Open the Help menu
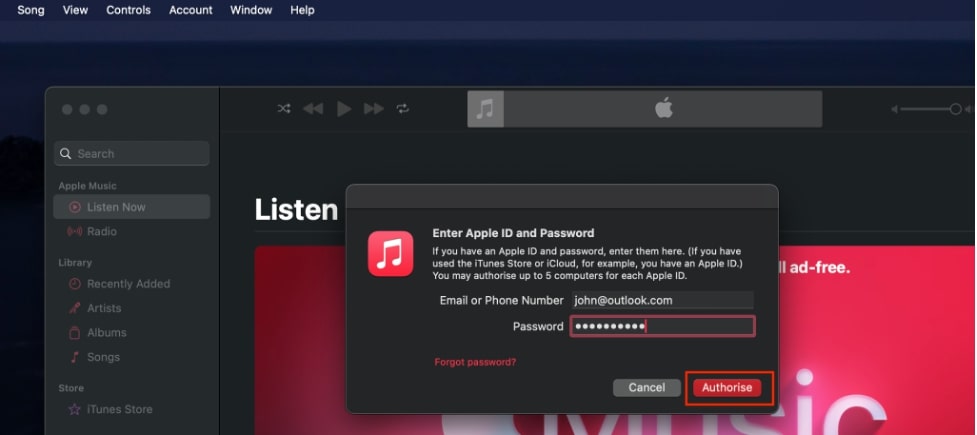977x435 pixels. (302, 10)
